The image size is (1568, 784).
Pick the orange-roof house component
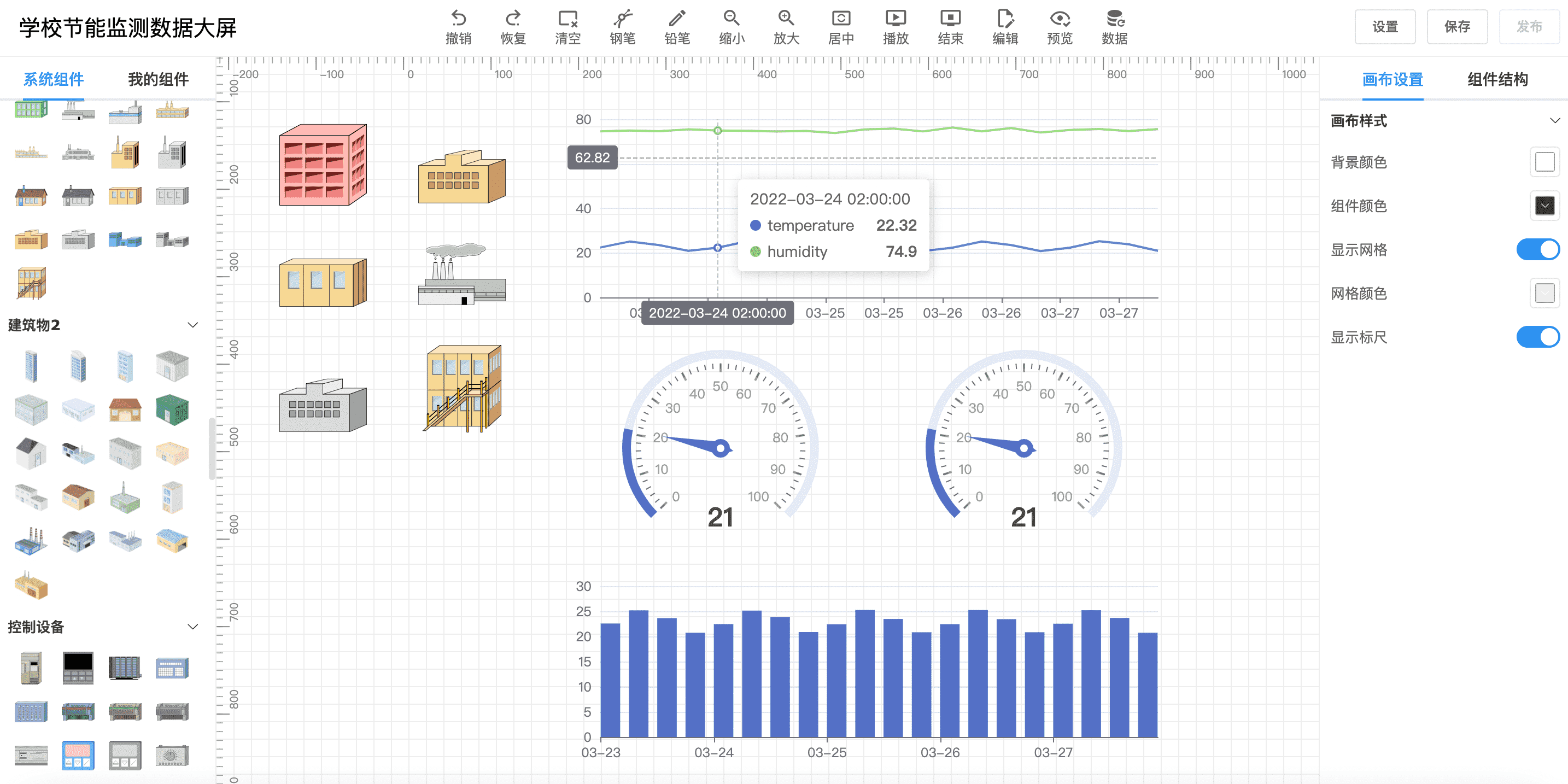click(x=125, y=409)
